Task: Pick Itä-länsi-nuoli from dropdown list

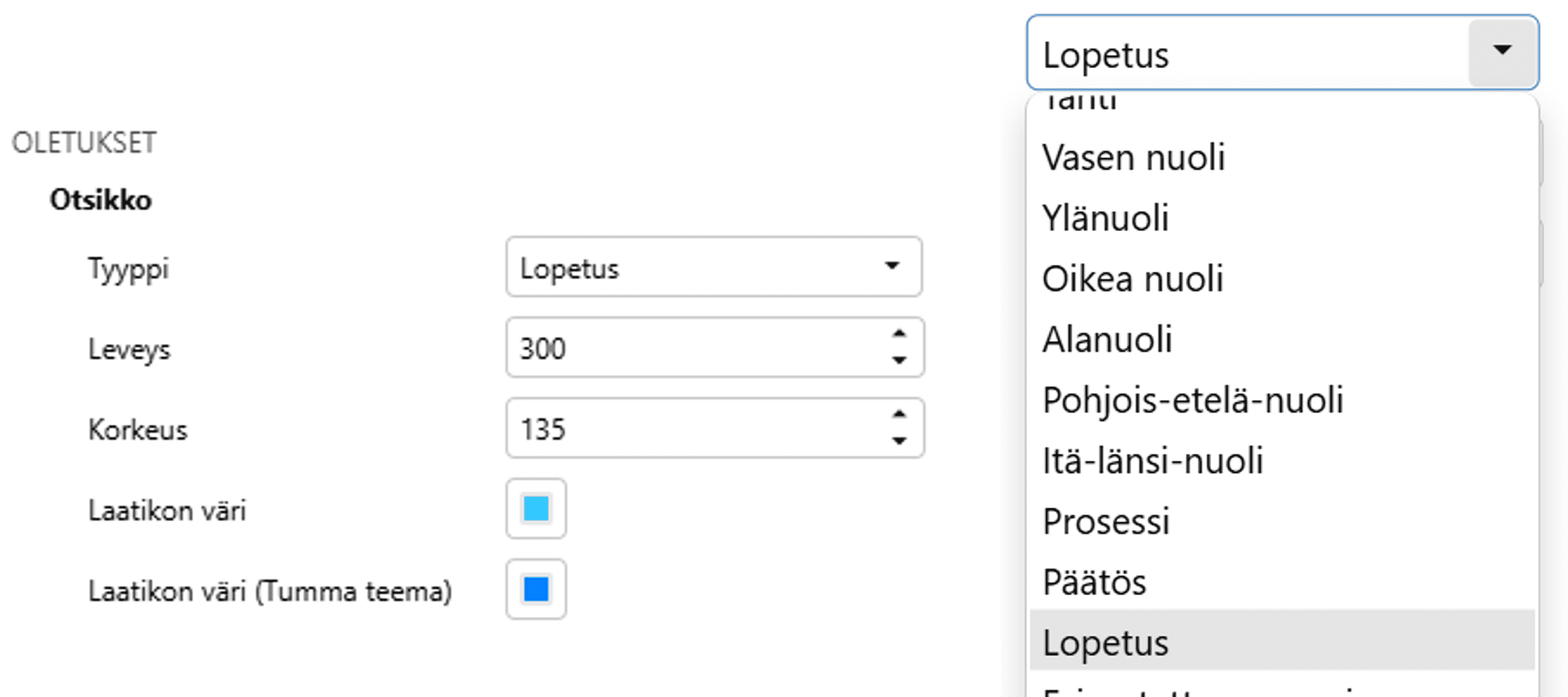Action: click(1152, 460)
